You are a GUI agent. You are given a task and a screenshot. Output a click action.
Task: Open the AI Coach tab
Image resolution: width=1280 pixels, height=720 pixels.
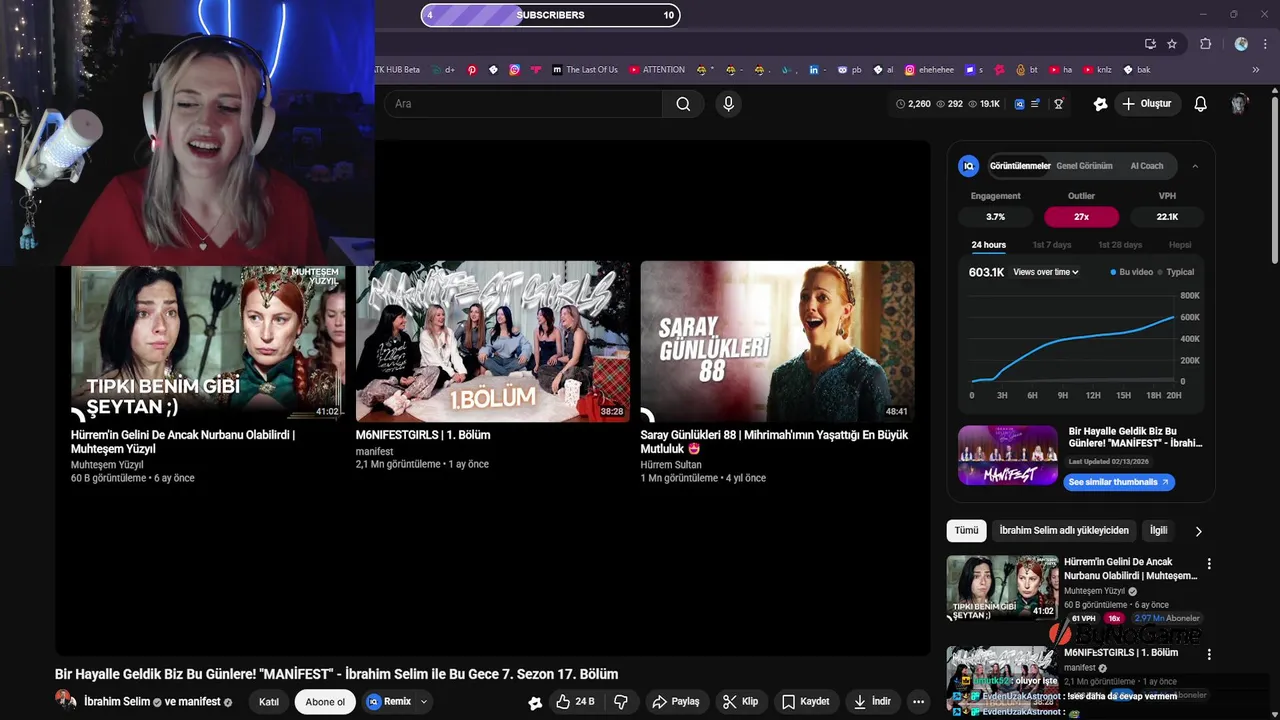click(x=1147, y=166)
